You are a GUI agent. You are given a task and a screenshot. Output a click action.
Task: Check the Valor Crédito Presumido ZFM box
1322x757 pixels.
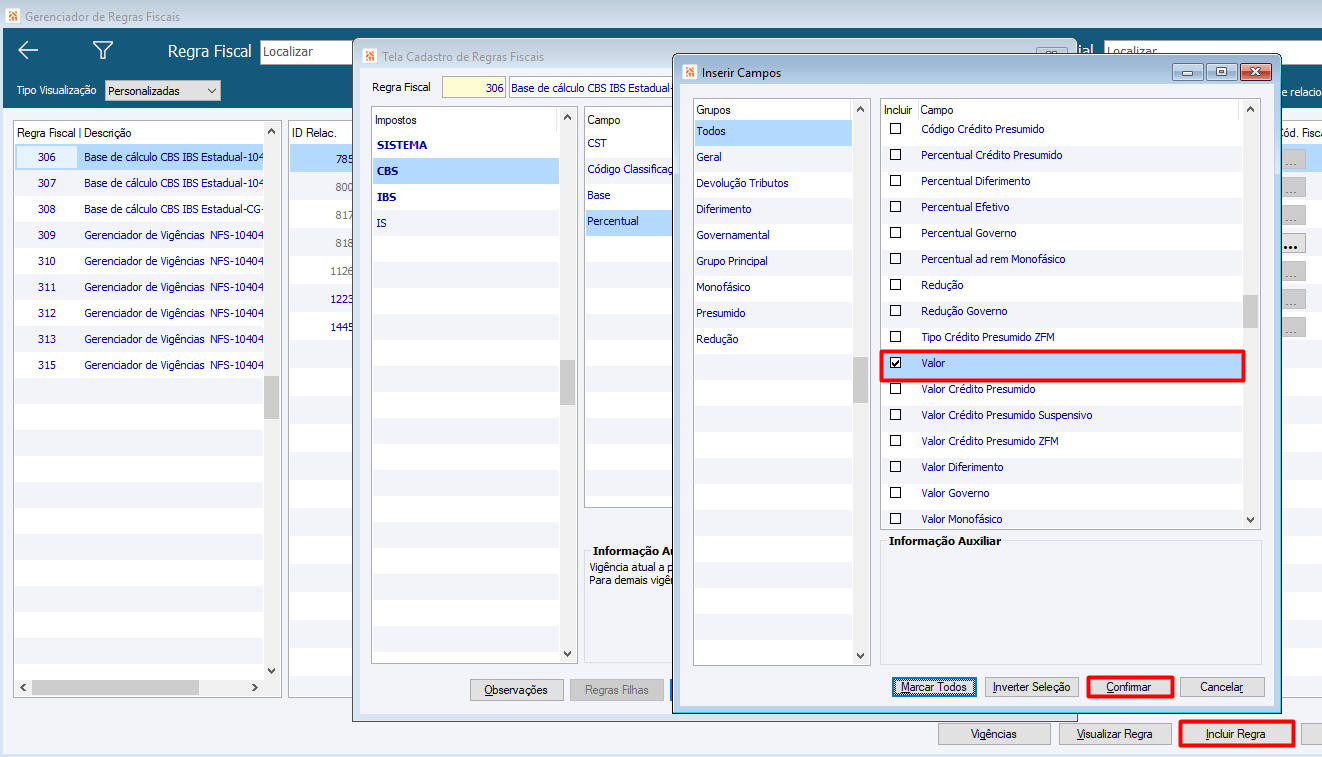(x=896, y=441)
